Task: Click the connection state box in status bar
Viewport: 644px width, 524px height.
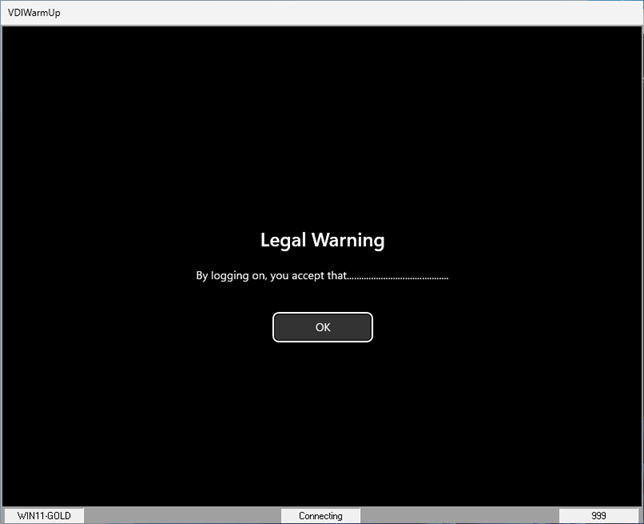Action: (320, 516)
